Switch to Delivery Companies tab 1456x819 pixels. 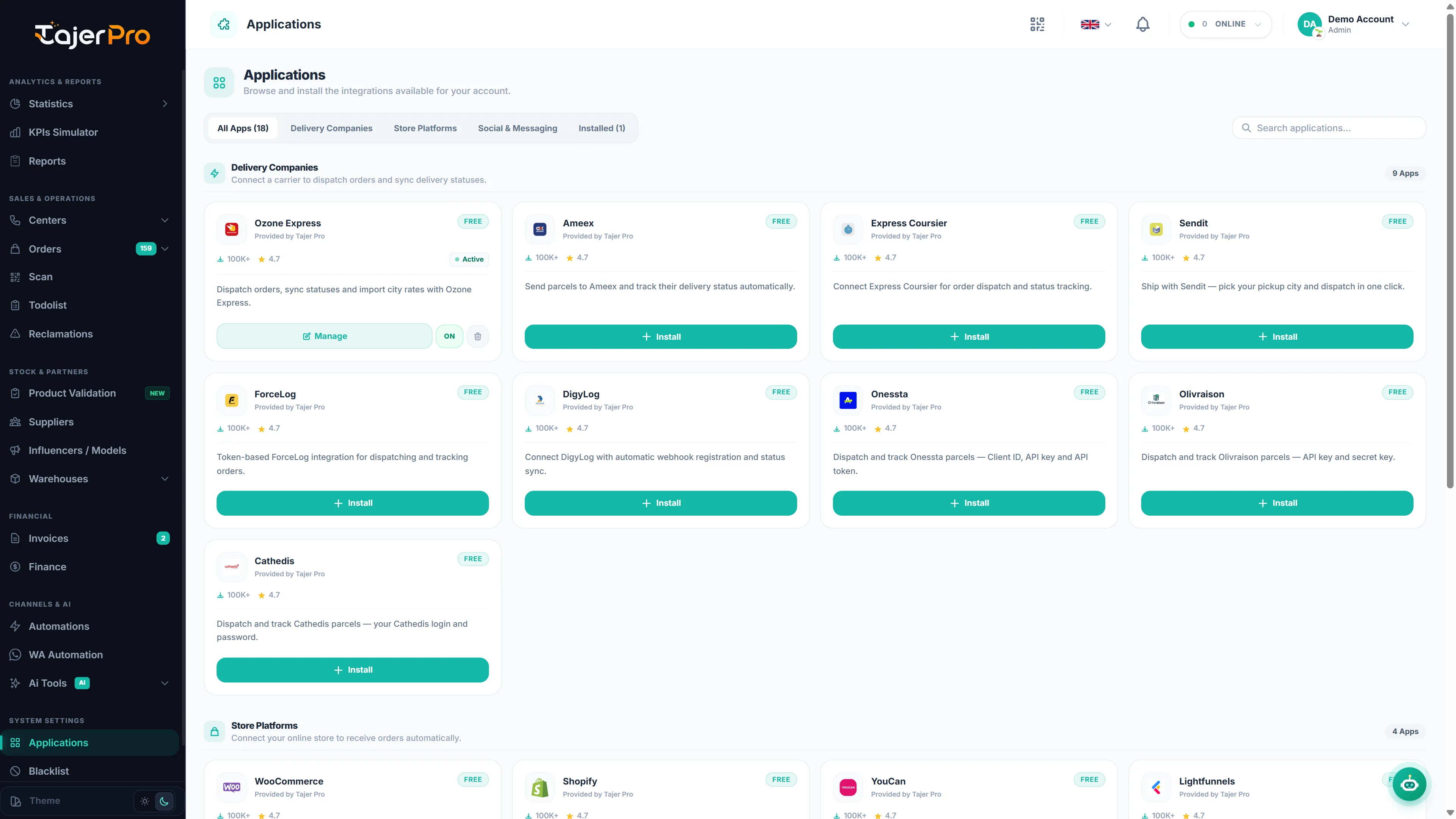pyautogui.click(x=331, y=128)
